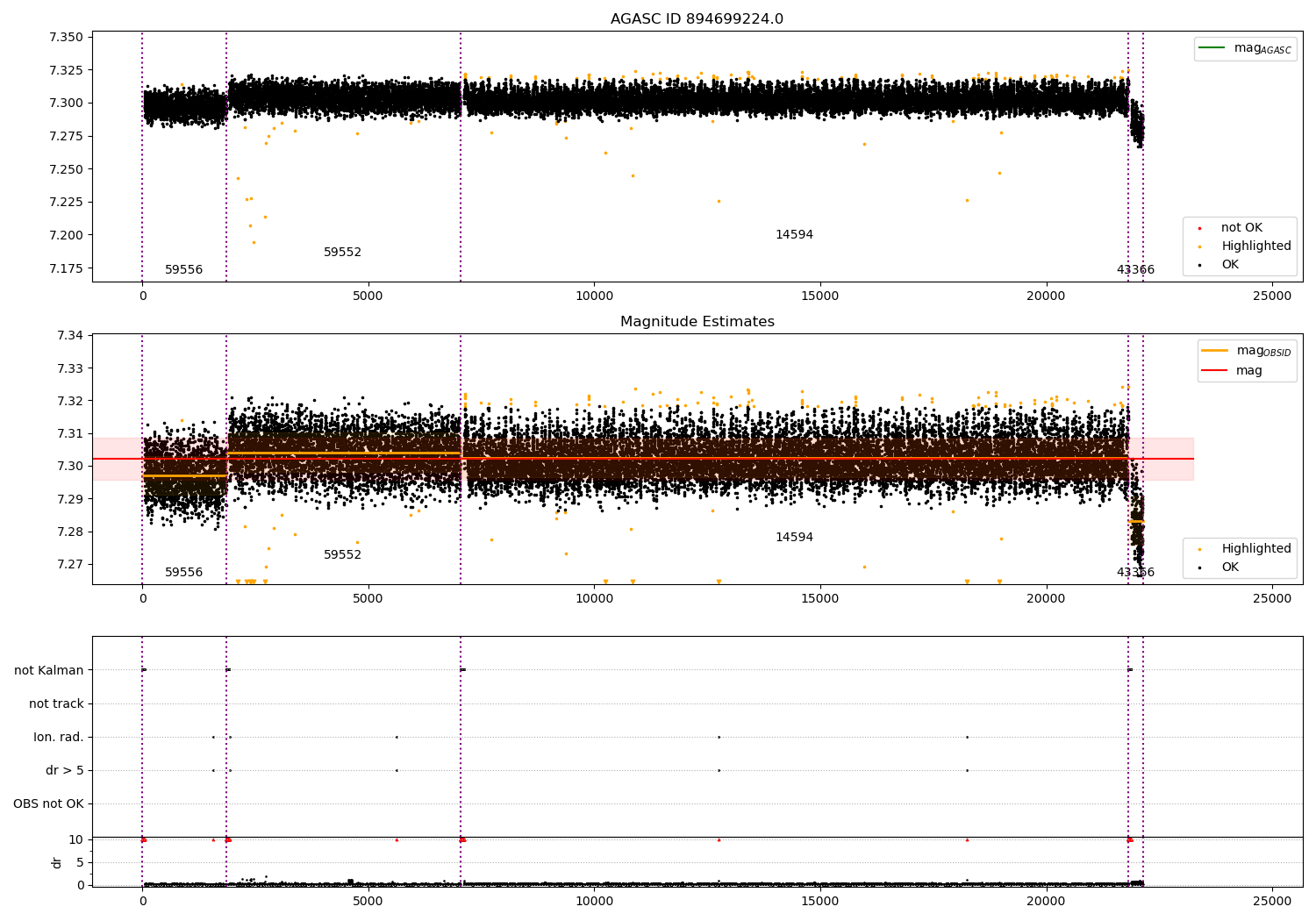
Task: Click the 15000 tick under the bottom plot
Action: 820,901
